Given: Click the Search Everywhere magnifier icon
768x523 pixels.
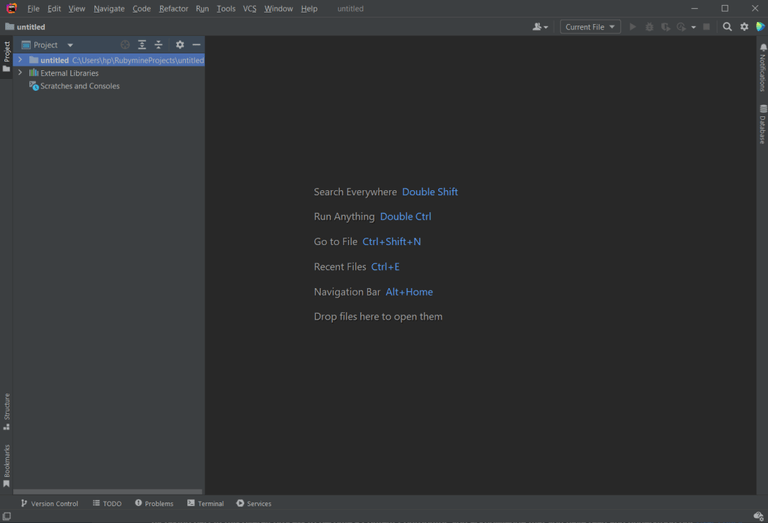Looking at the screenshot, I should (x=727, y=27).
